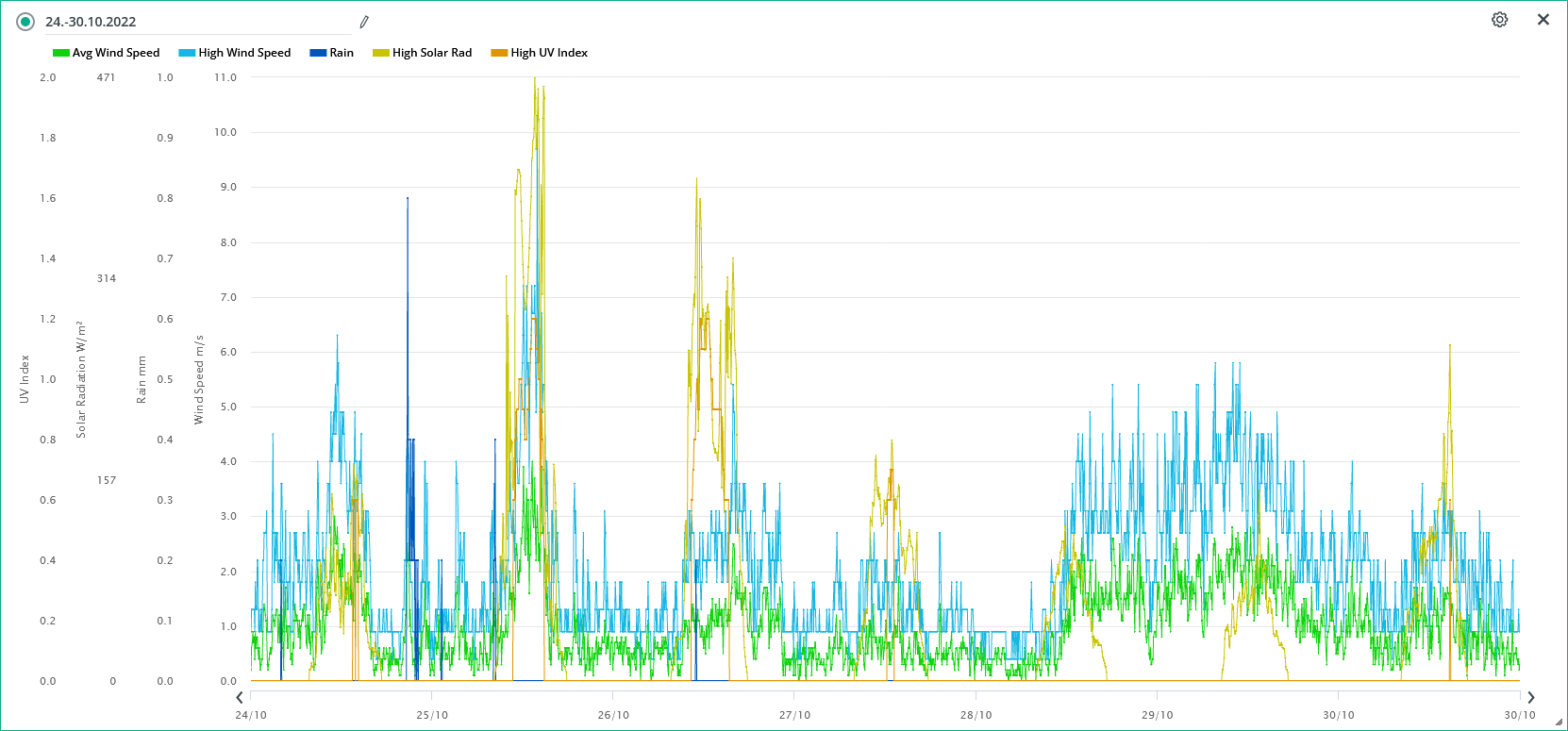Click the 314 solar radiation axis value
Screen dimensions: 1568x731
107,278
